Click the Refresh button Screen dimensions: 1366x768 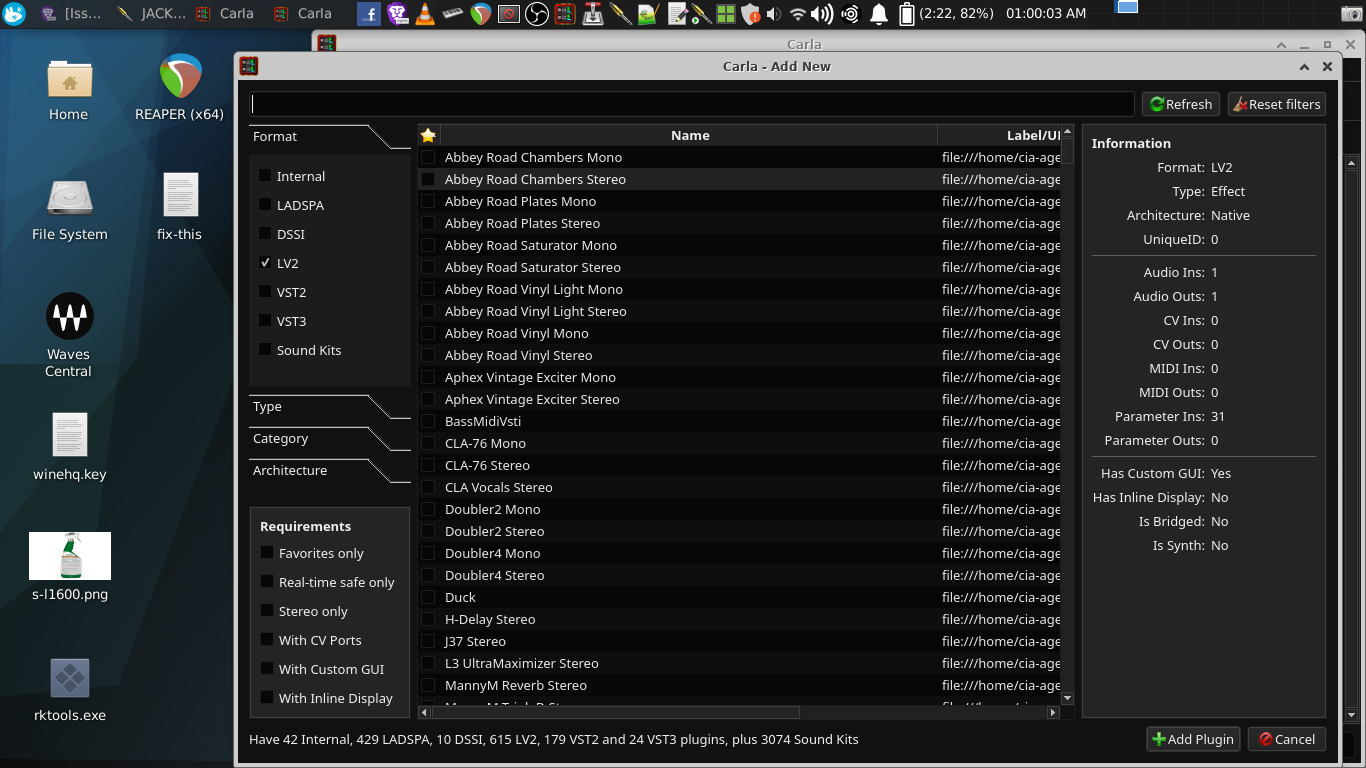point(1181,104)
